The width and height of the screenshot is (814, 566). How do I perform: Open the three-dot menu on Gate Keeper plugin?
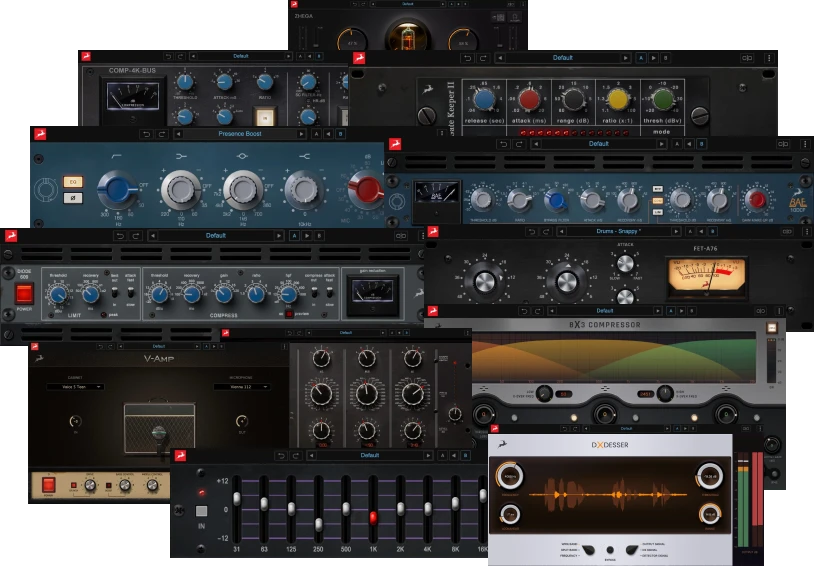[768, 58]
